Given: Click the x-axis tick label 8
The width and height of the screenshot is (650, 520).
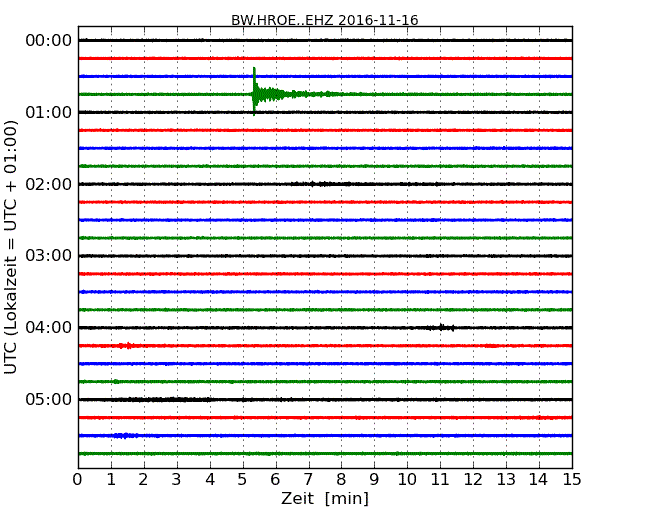Looking at the screenshot, I should coord(341,480).
